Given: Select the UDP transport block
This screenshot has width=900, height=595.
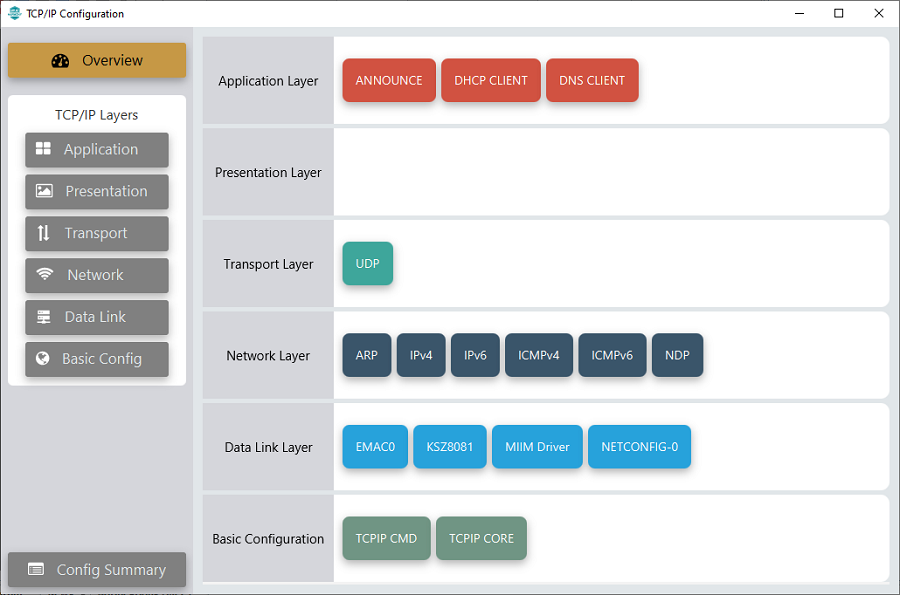Looking at the screenshot, I should (368, 264).
